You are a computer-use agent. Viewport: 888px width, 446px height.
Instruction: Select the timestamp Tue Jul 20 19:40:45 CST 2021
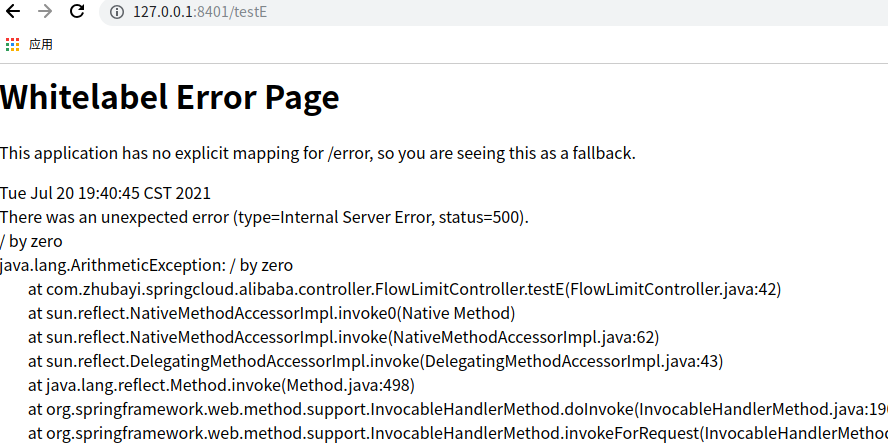coord(105,193)
